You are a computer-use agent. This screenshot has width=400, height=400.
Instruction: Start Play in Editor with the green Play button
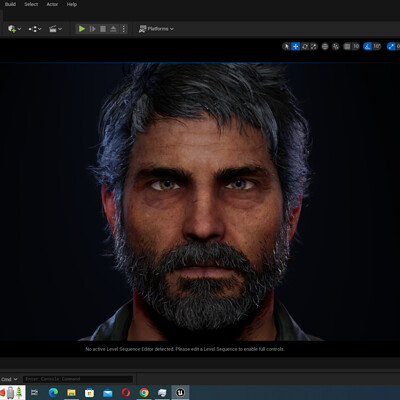coord(81,29)
